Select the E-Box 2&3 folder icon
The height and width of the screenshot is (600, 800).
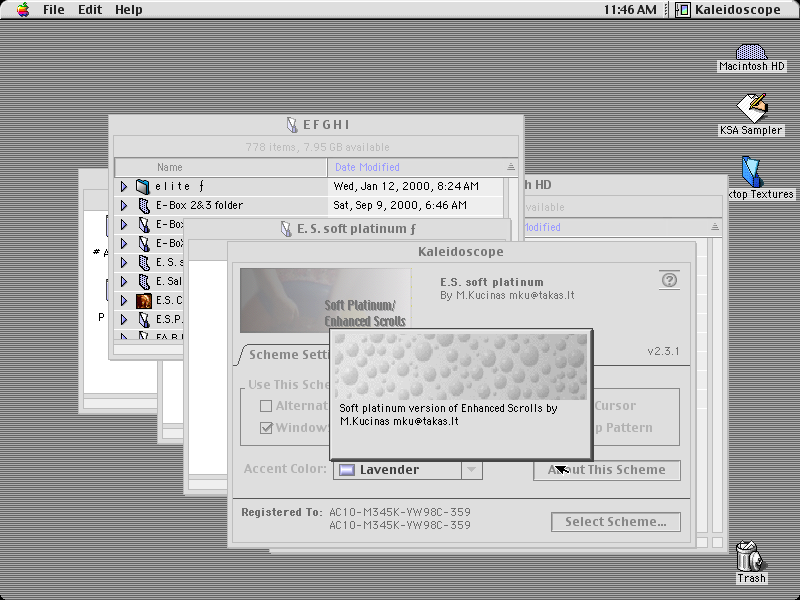coord(144,205)
